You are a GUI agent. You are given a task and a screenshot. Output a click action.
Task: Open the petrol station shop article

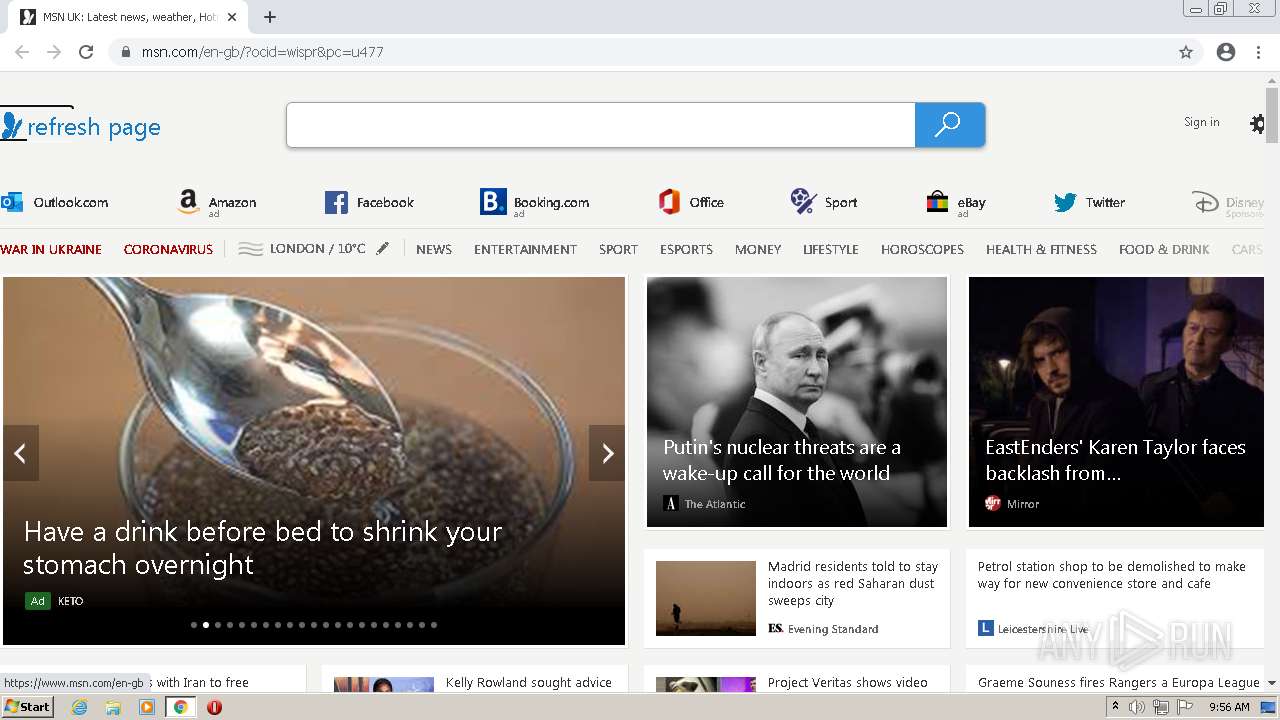1116,598
